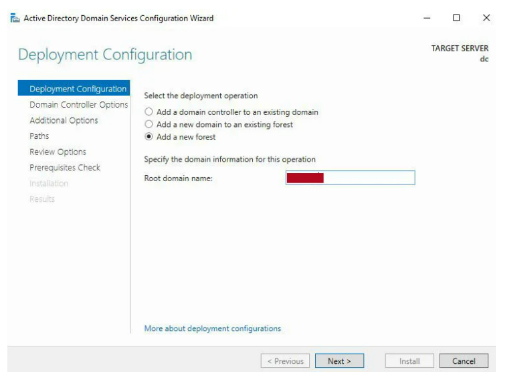Close the wizard window

[x=486, y=18]
